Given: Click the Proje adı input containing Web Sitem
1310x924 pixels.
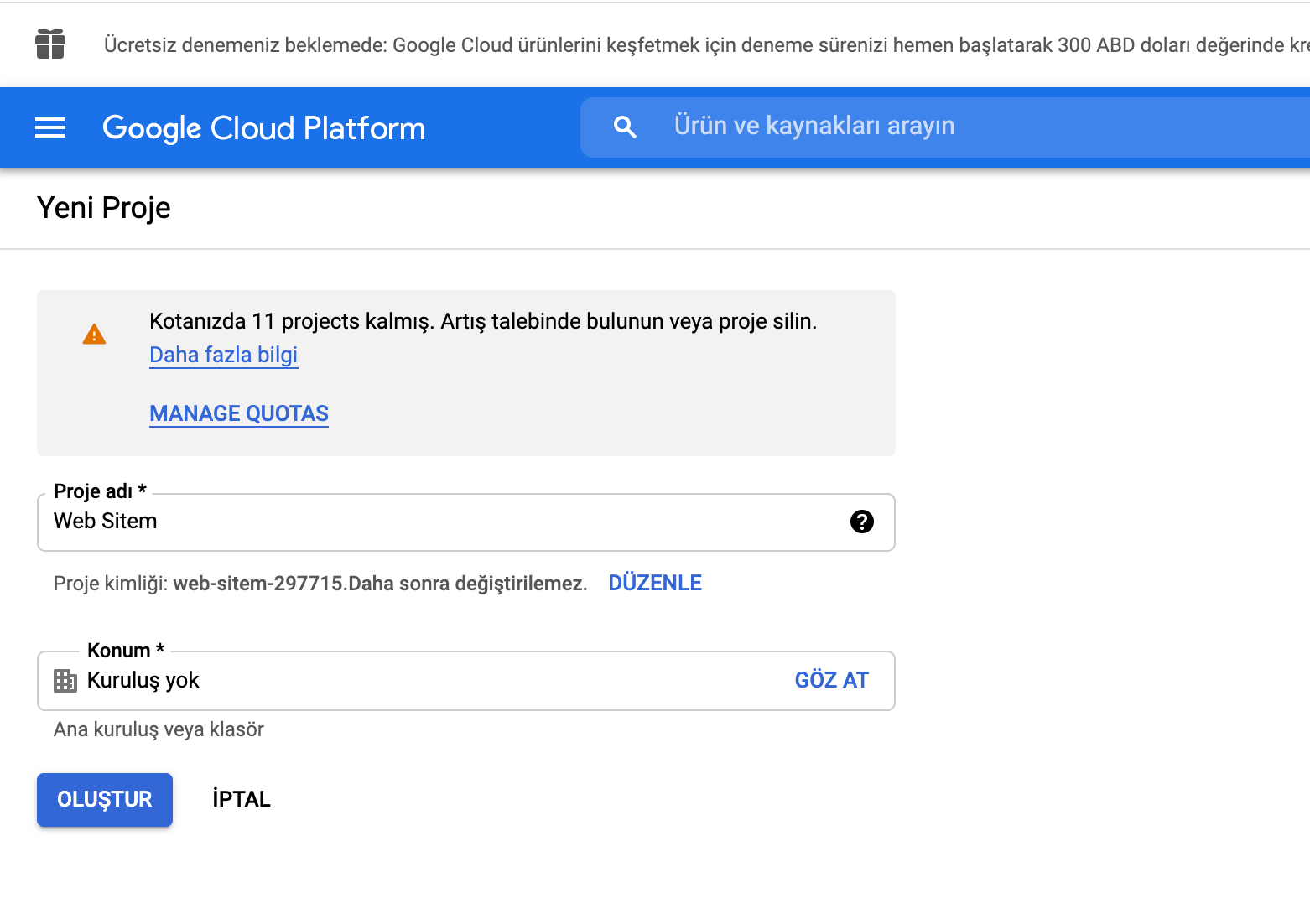Looking at the screenshot, I should 466,522.
